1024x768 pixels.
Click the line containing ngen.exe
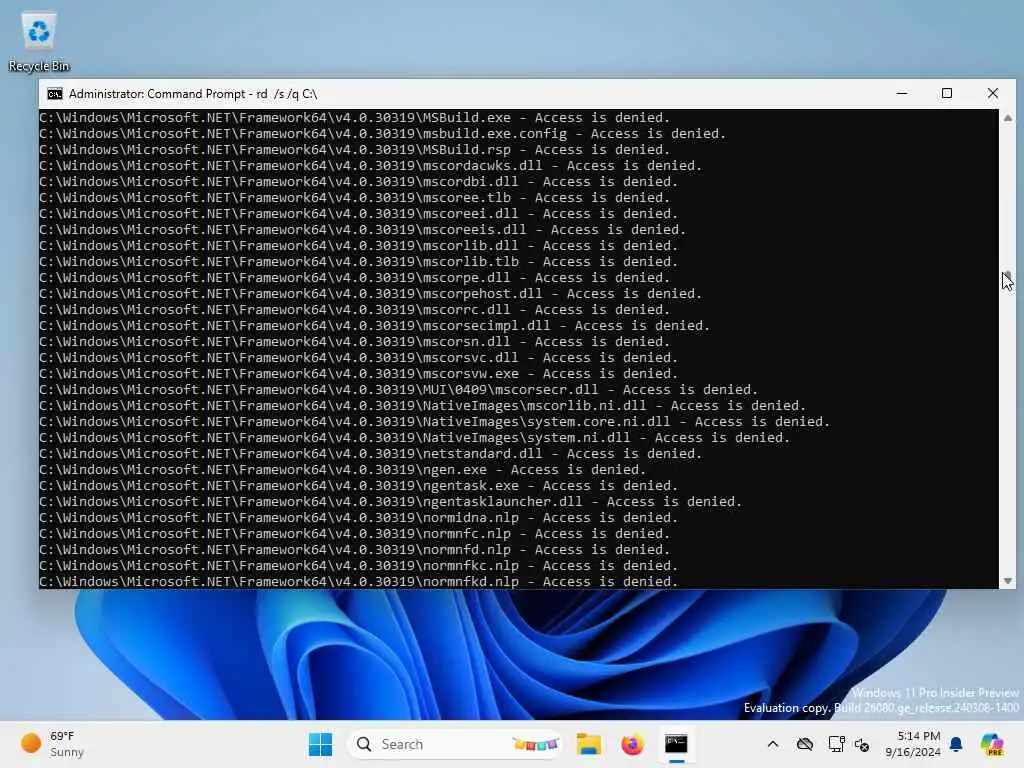click(x=343, y=470)
